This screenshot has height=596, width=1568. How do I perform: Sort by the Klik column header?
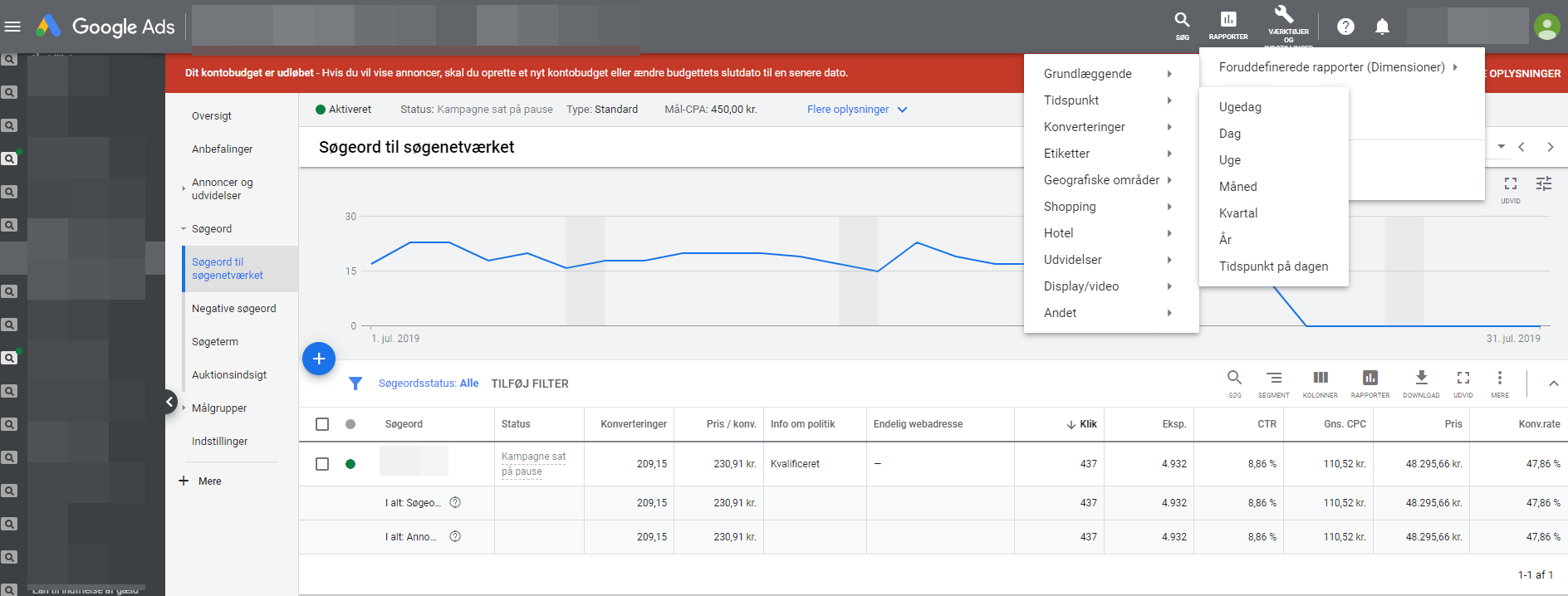click(1081, 424)
